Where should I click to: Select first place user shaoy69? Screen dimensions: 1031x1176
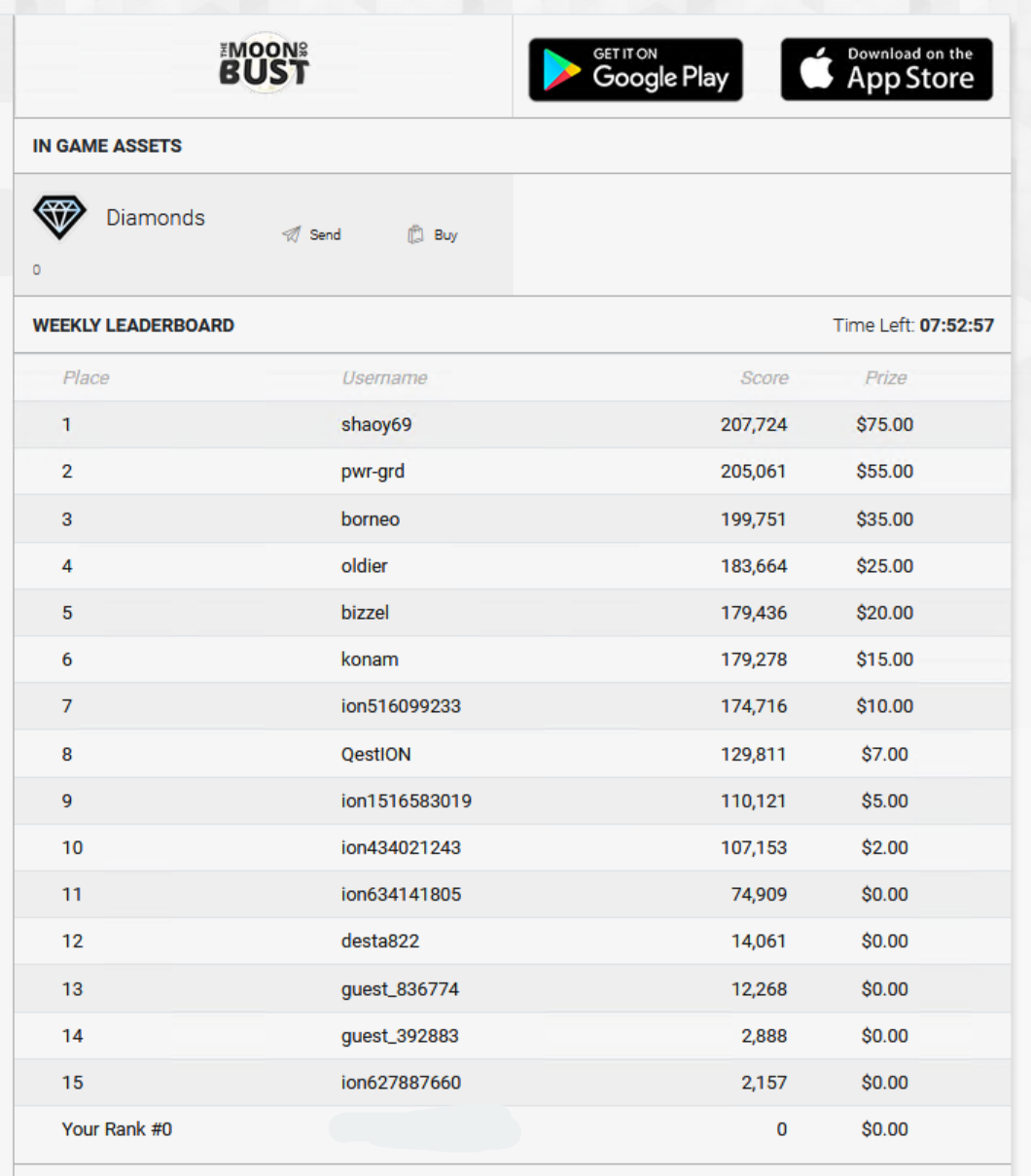click(x=376, y=425)
